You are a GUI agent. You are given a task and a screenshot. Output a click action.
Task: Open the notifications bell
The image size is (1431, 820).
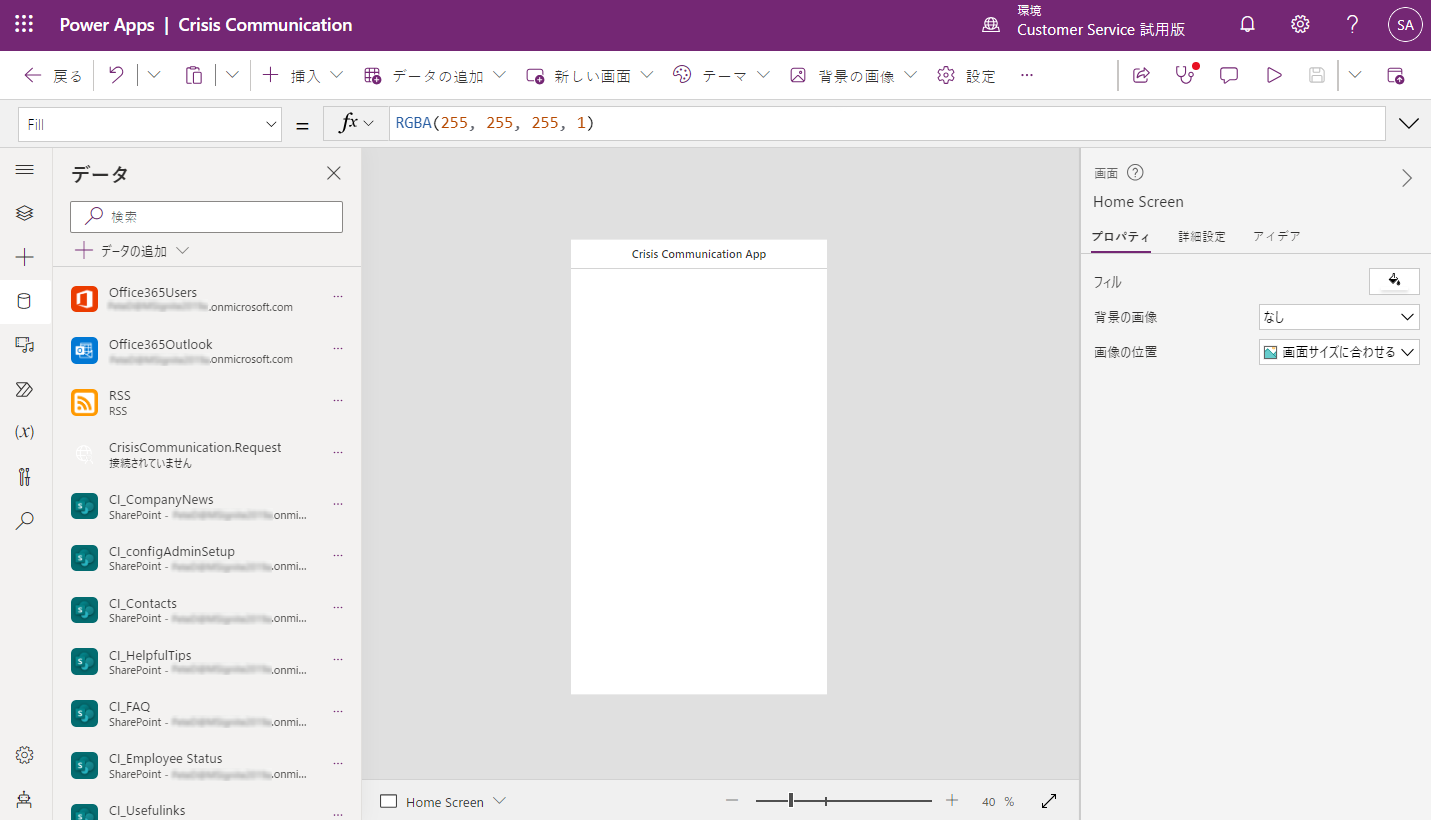pos(1247,25)
